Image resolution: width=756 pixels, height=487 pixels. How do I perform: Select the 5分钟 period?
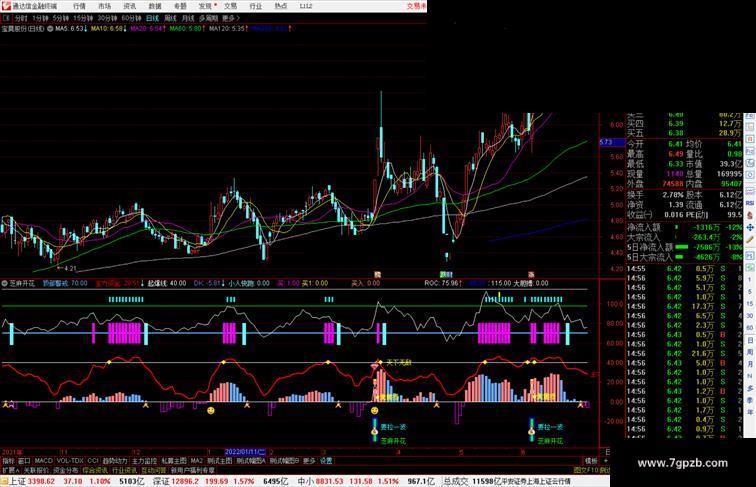(61, 18)
